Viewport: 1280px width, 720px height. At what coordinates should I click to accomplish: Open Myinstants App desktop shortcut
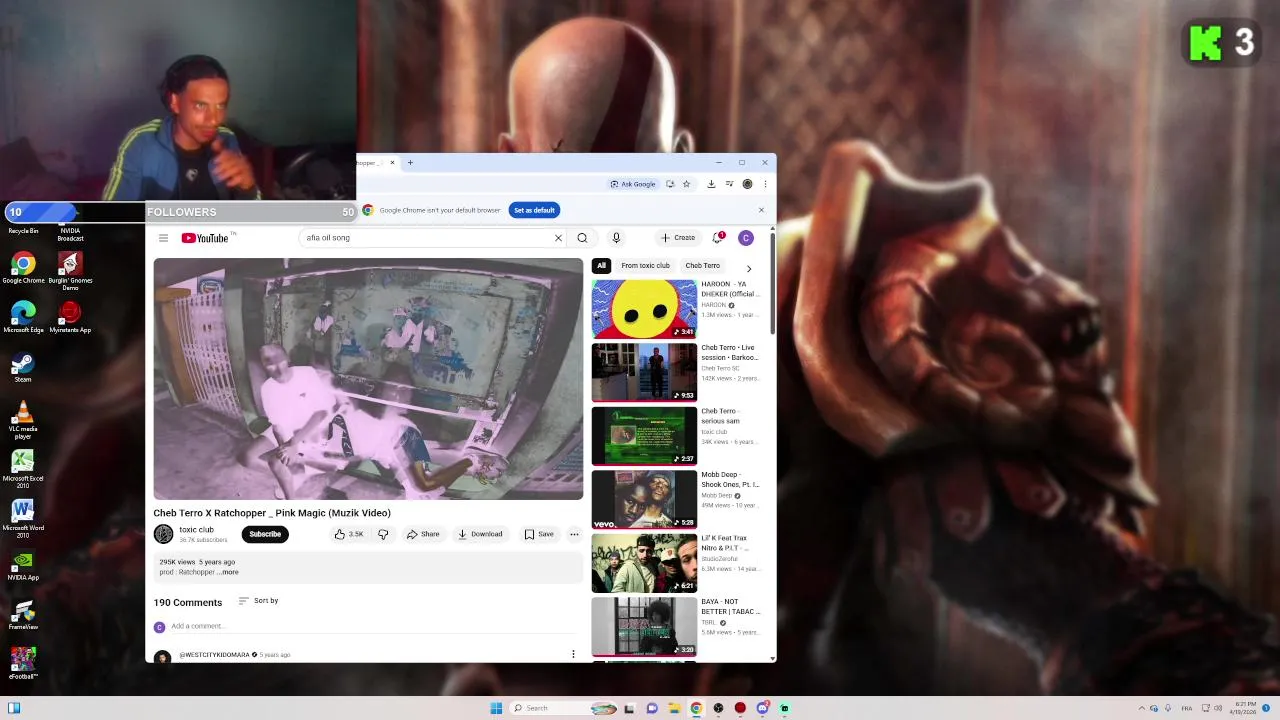click(70, 317)
